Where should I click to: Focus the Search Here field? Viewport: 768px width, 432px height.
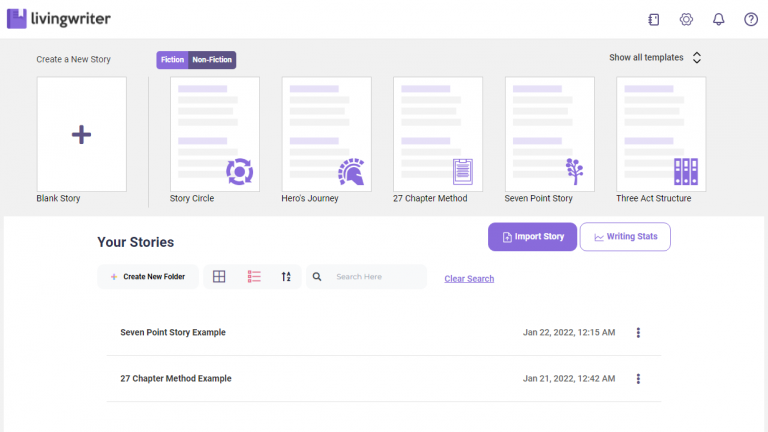pos(375,277)
